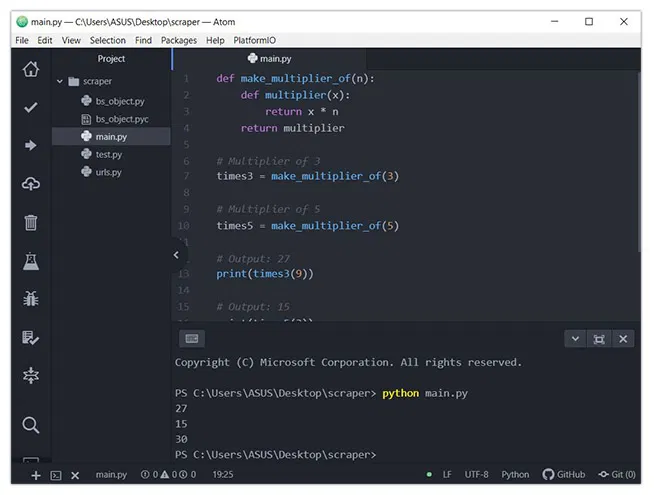
Task: Open bs_object.py in the project tree
Action: [119, 101]
